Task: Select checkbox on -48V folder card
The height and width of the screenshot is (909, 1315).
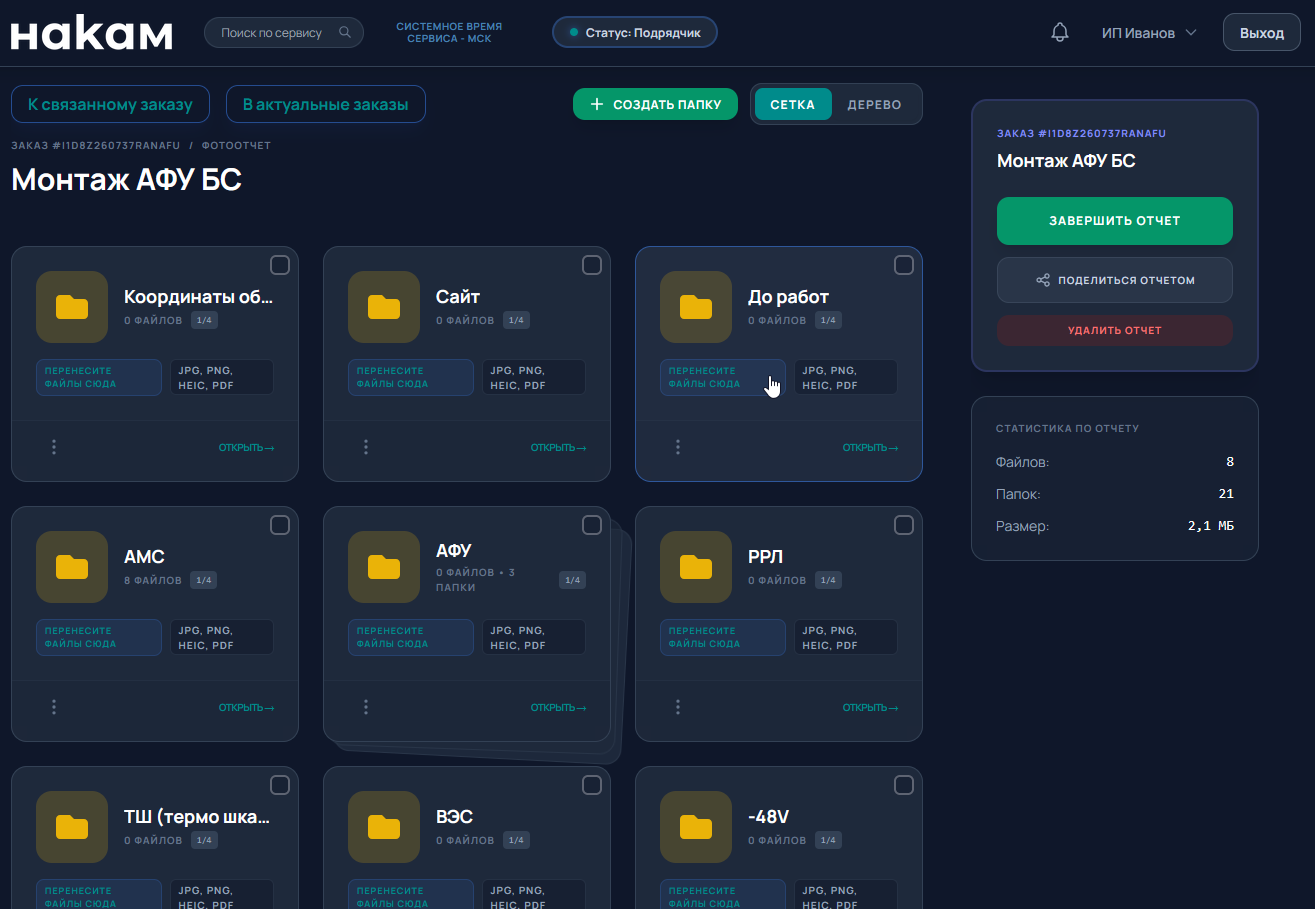Action: (904, 785)
